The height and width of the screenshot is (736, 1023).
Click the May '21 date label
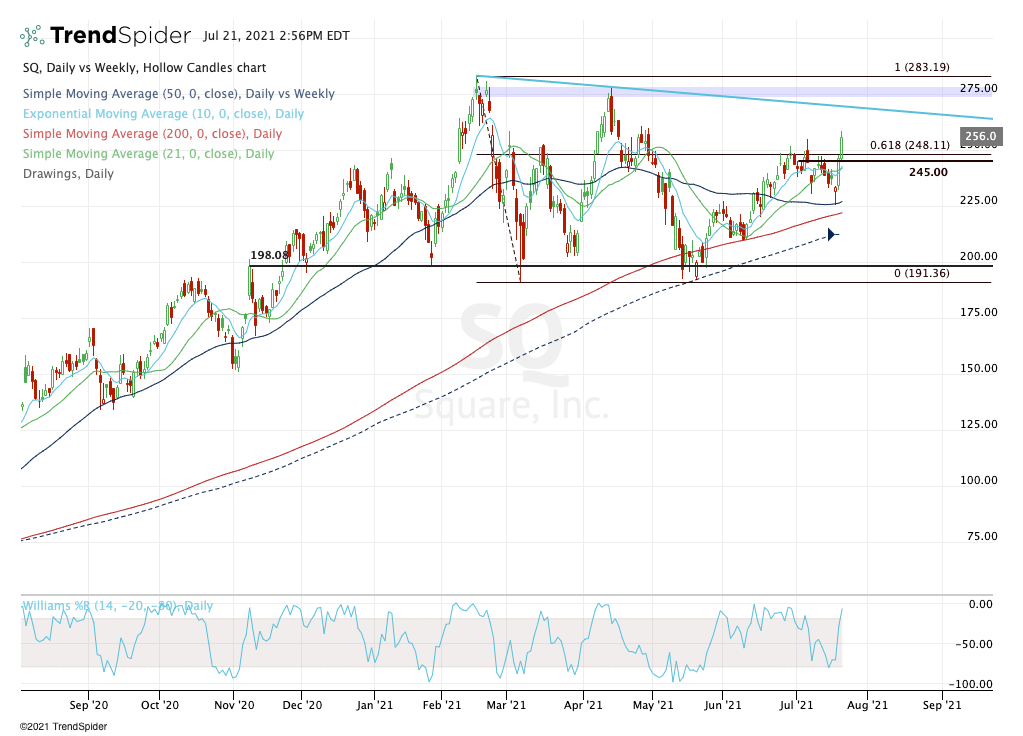pyautogui.click(x=653, y=705)
